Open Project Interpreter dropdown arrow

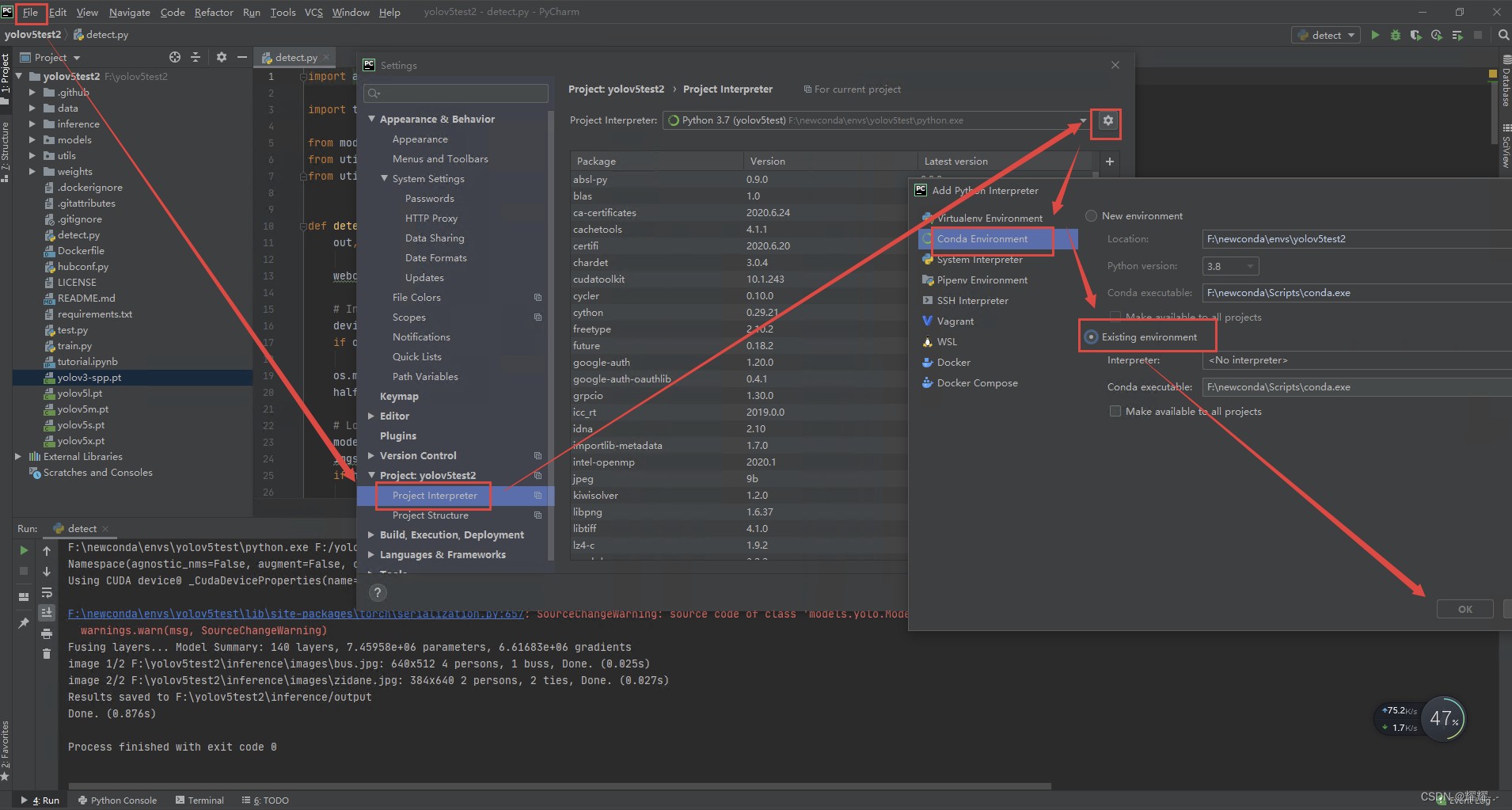point(1083,120)
